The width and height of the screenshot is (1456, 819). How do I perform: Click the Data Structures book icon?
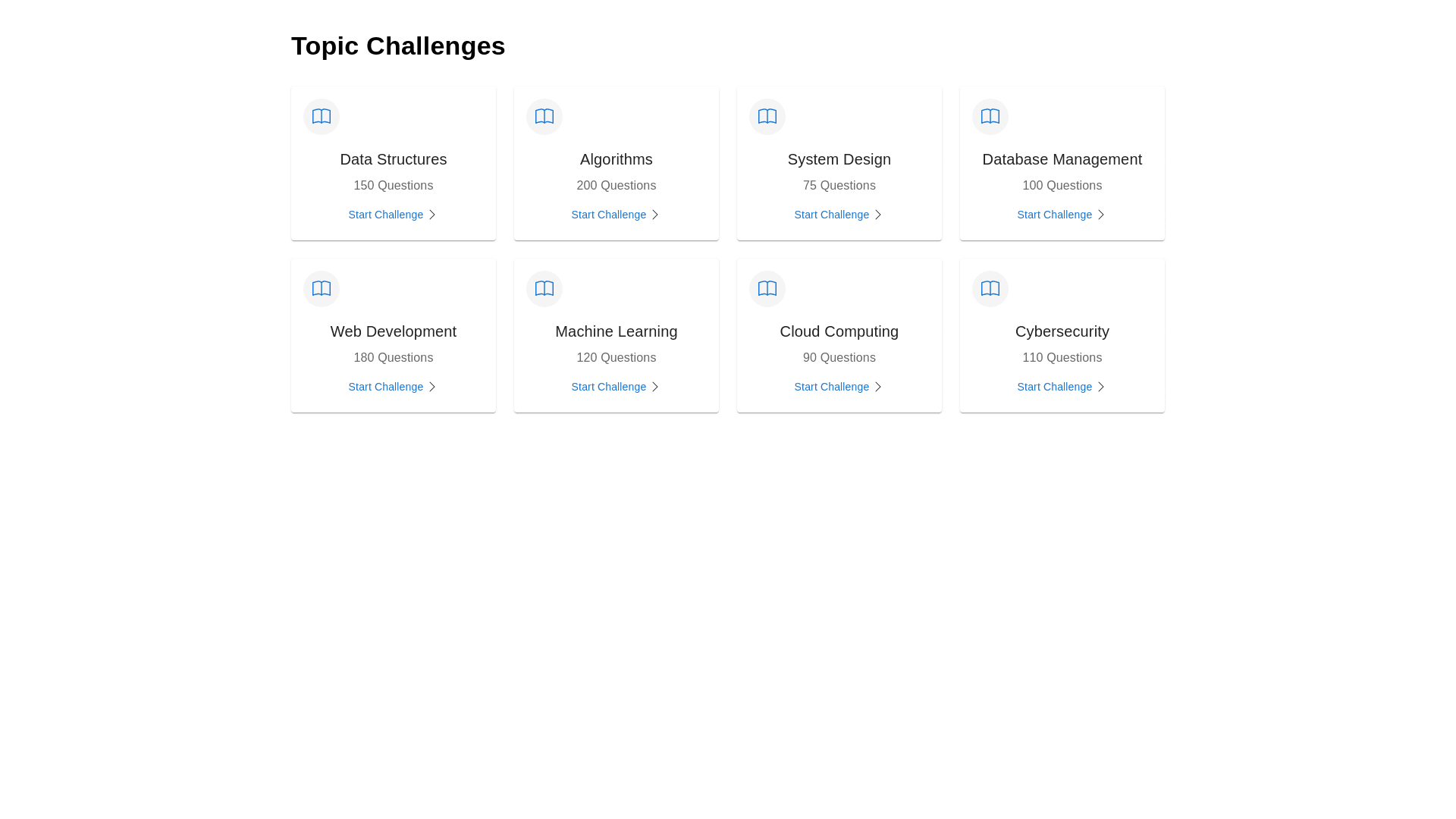321,116
